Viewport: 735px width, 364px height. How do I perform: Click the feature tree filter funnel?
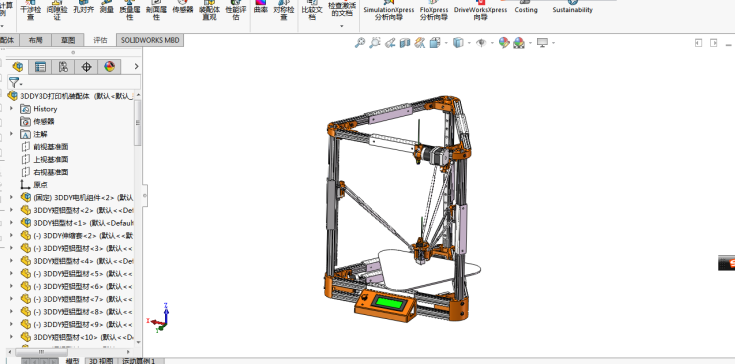coord(14,83)
